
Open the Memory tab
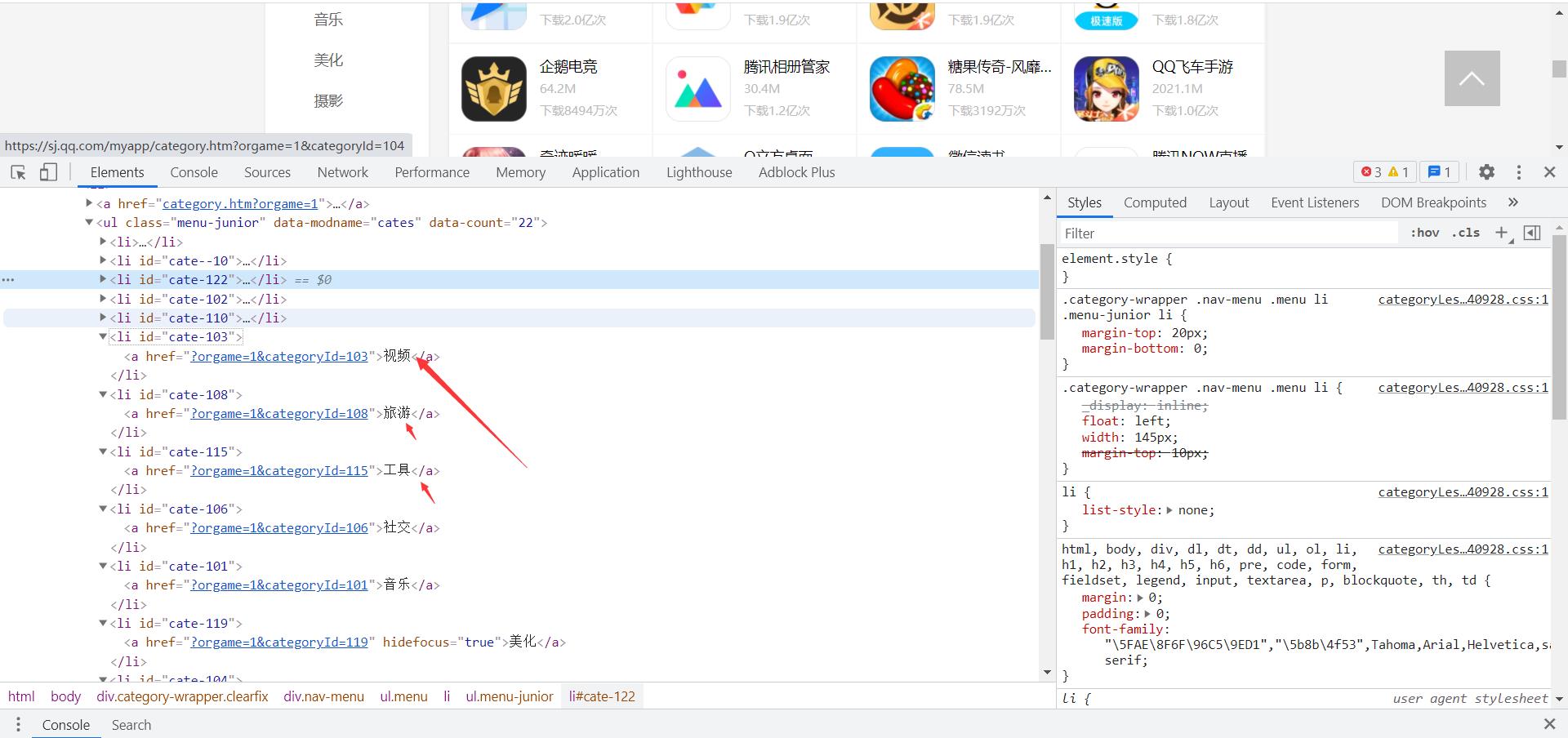(x=520, y=172)
